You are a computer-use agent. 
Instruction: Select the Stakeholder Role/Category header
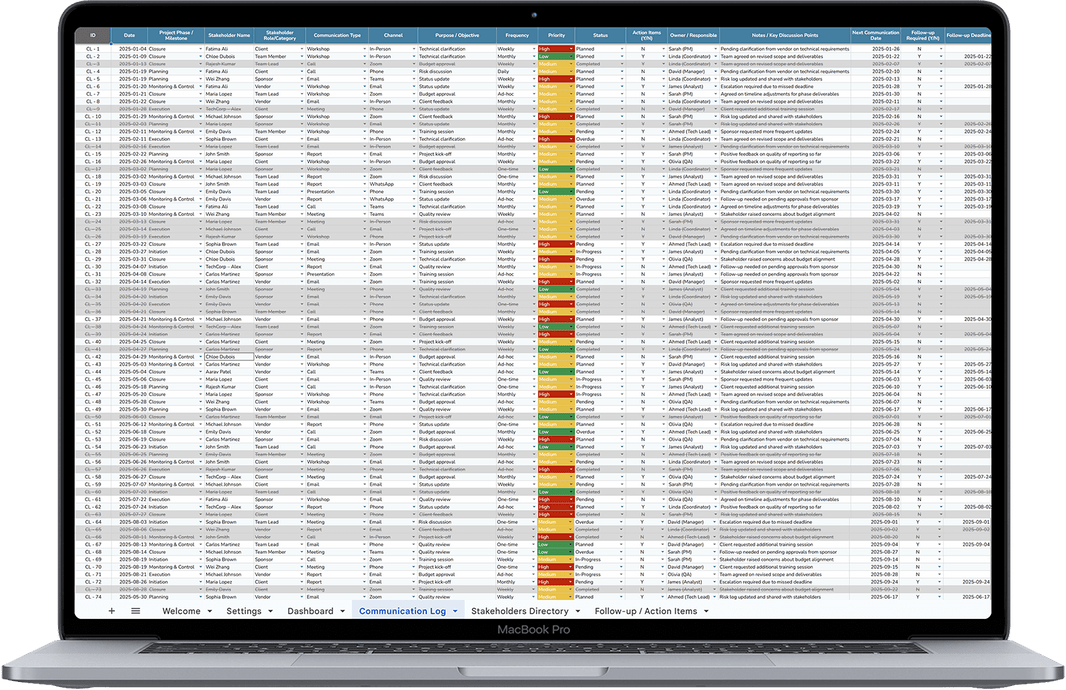[x=279, y=35]
